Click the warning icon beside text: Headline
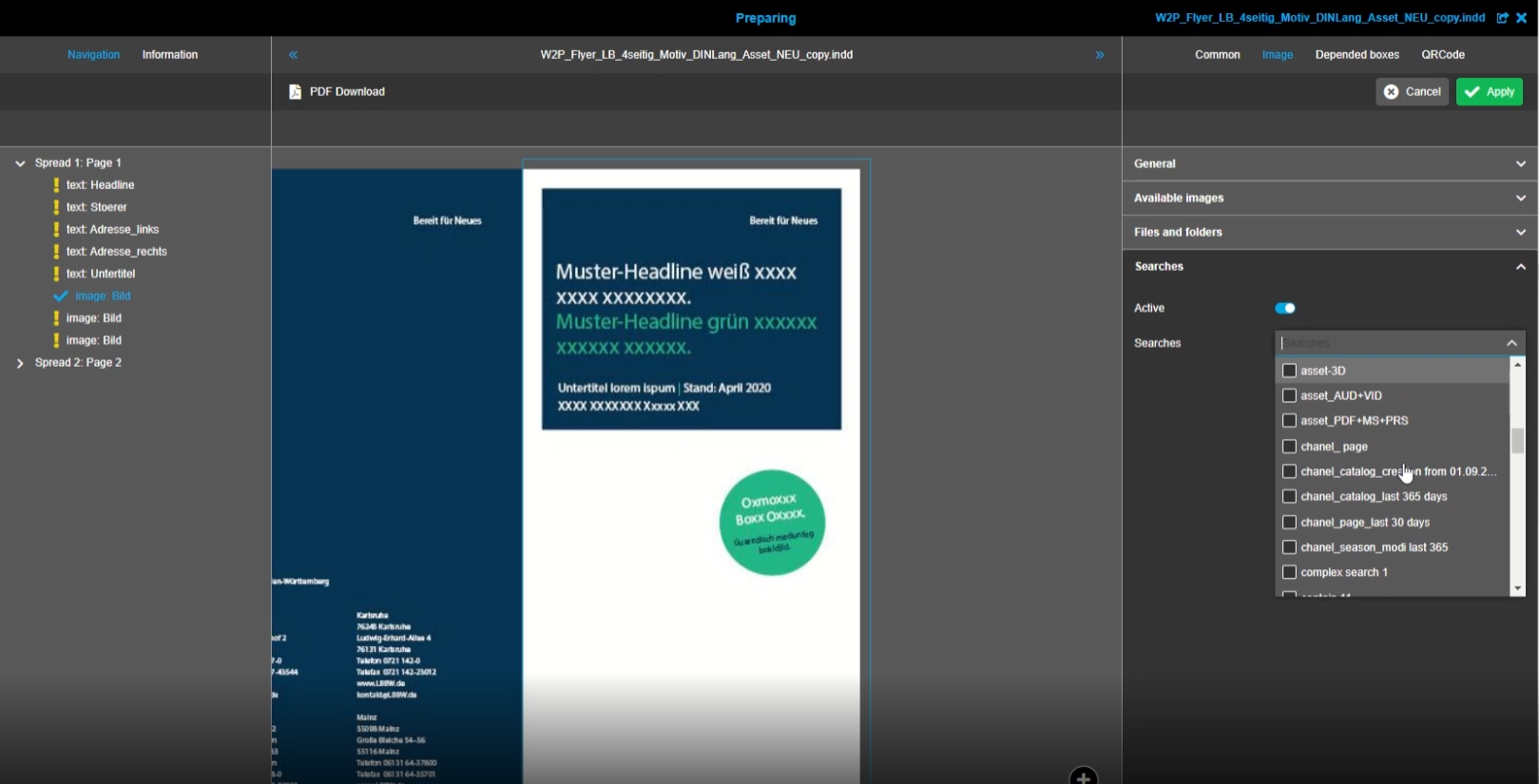 pos(56,185)
